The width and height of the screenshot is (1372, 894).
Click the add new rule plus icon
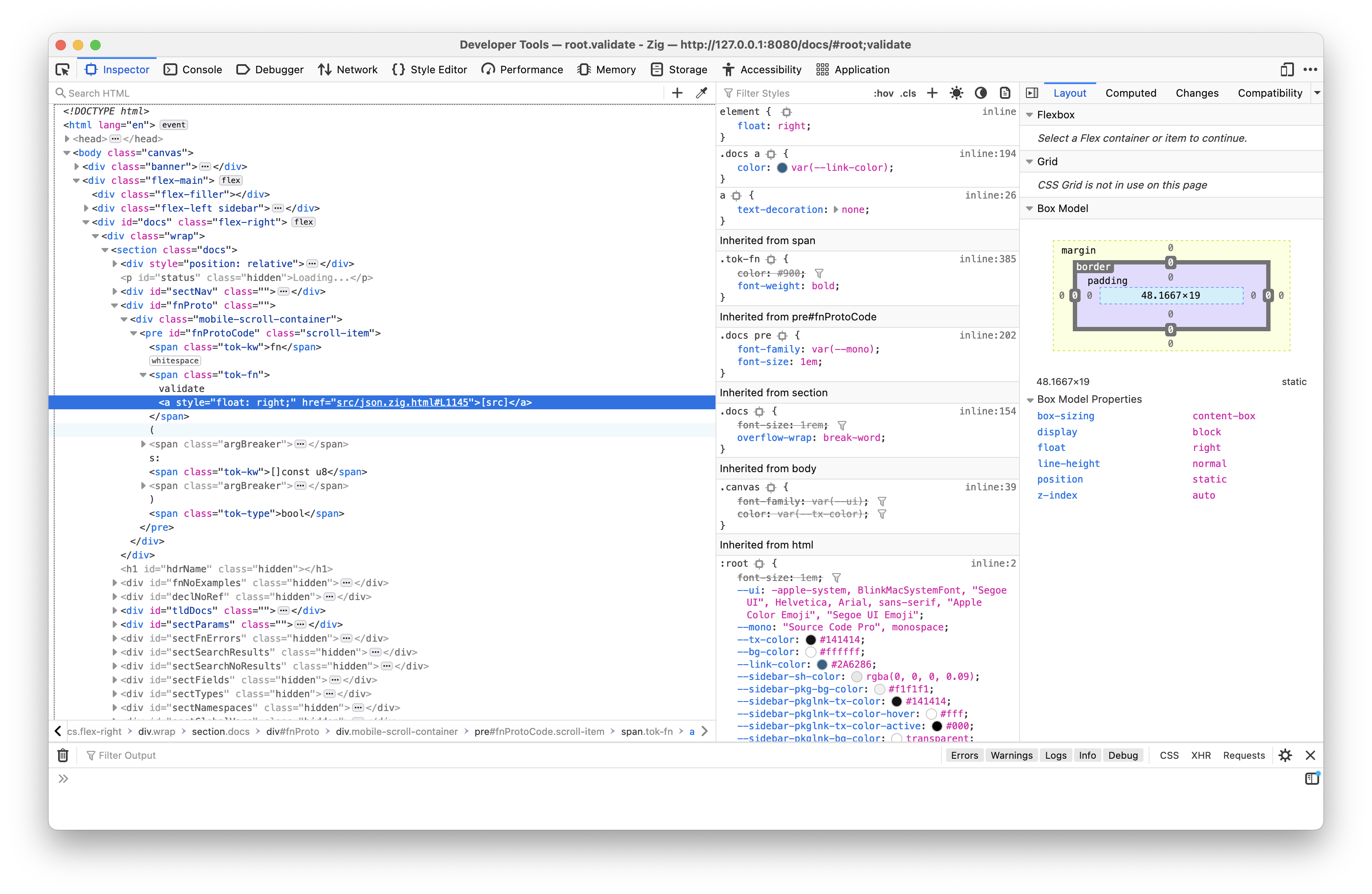(931, 93)
